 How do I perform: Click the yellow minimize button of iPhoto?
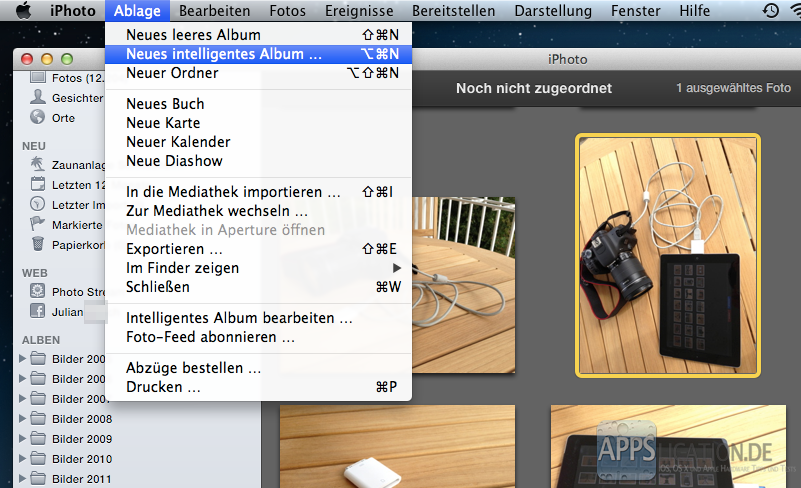click(x=47, y=59)
